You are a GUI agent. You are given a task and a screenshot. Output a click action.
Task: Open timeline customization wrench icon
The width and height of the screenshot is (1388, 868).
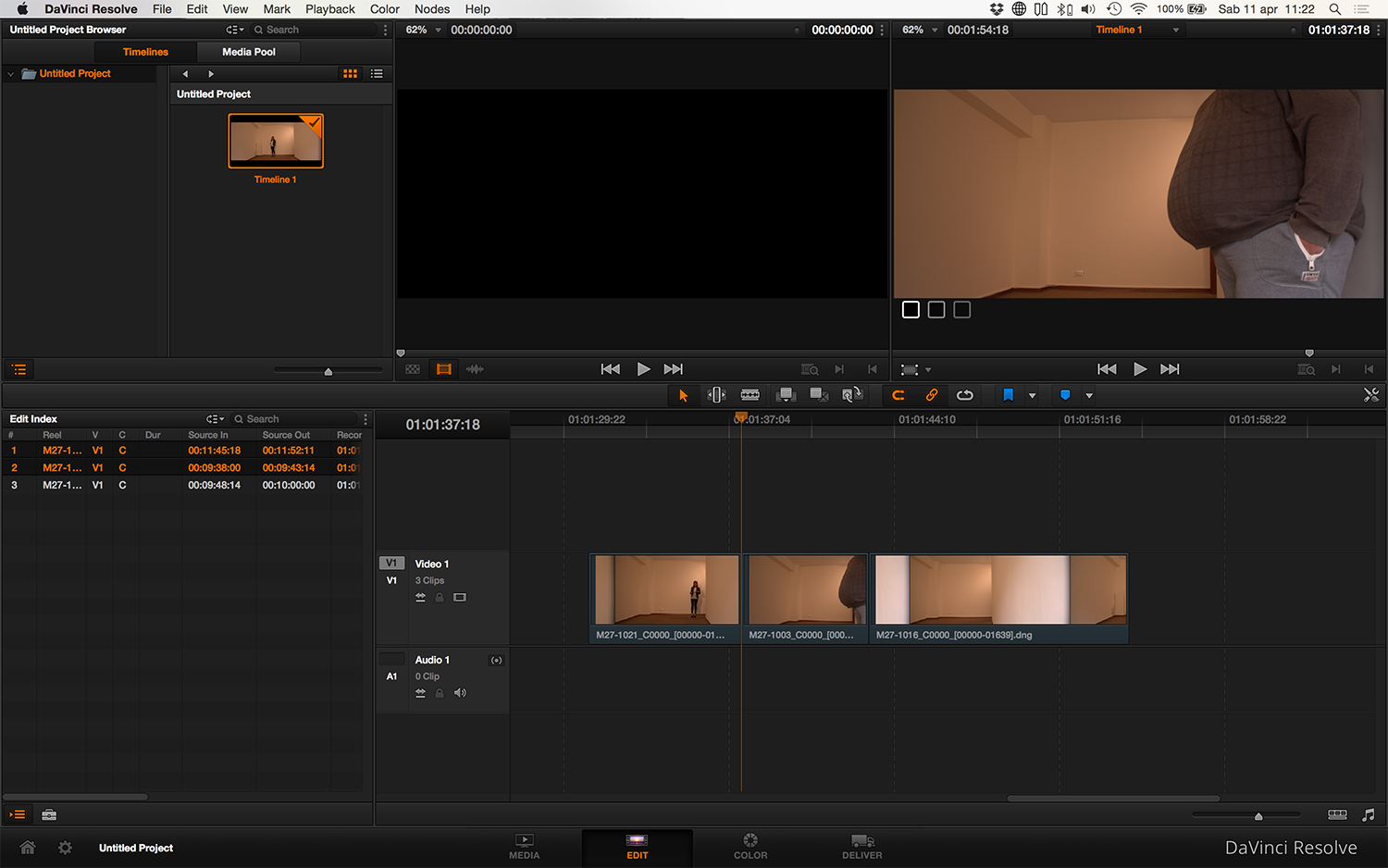pos(1371,395)
